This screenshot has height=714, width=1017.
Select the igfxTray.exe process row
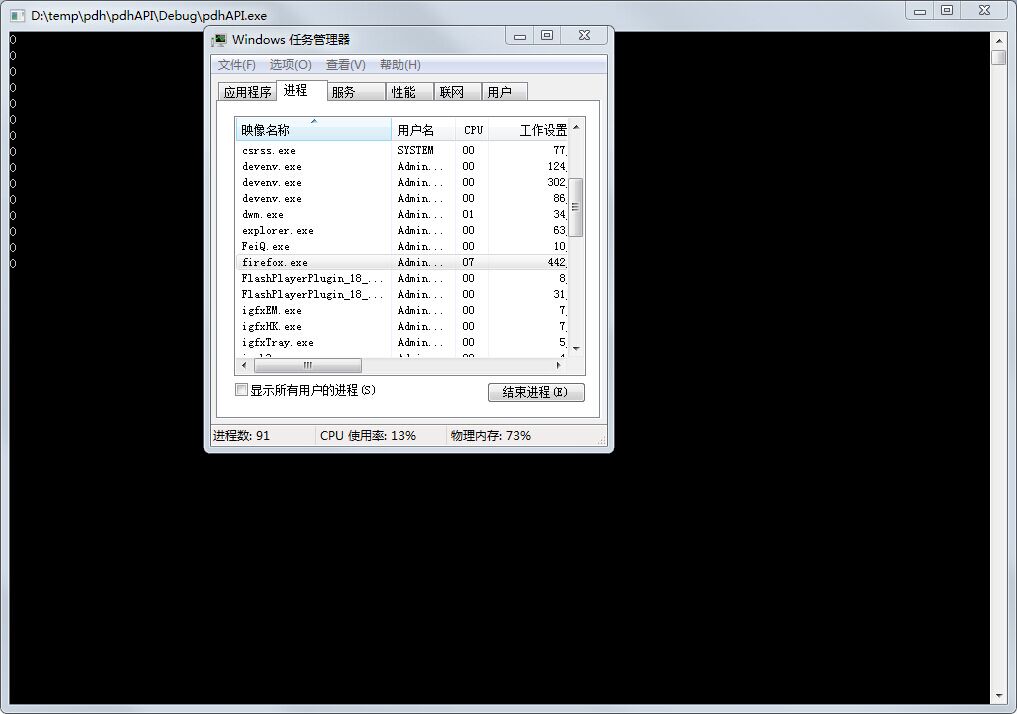tap(401, 342)
